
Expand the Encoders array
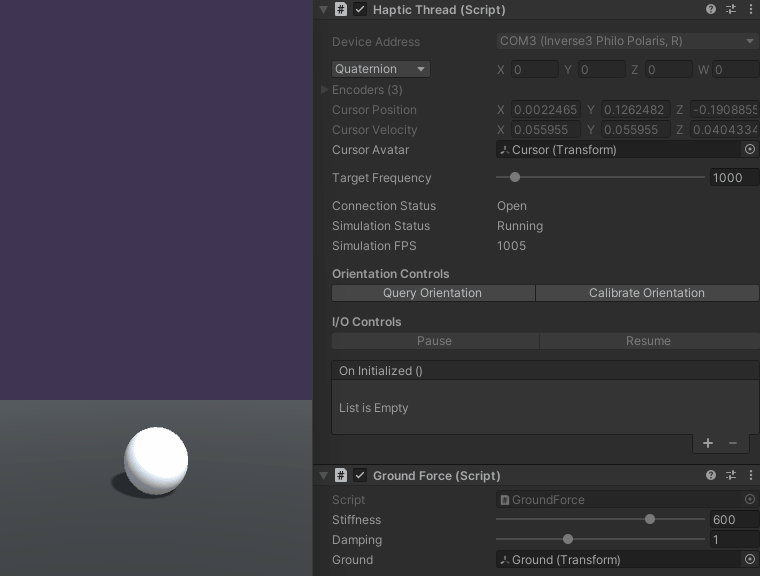click(x=325, y=89)
